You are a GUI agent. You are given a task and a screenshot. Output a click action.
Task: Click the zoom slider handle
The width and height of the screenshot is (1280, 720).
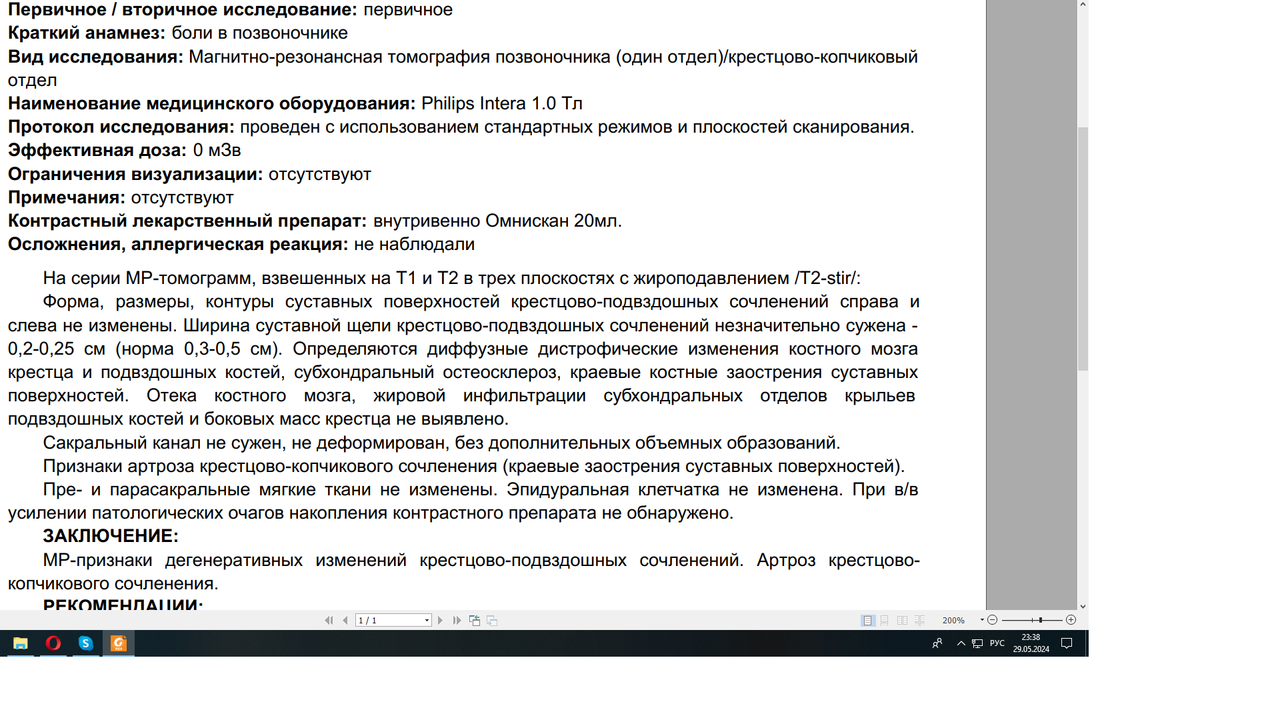click(x=1041, y=620)
